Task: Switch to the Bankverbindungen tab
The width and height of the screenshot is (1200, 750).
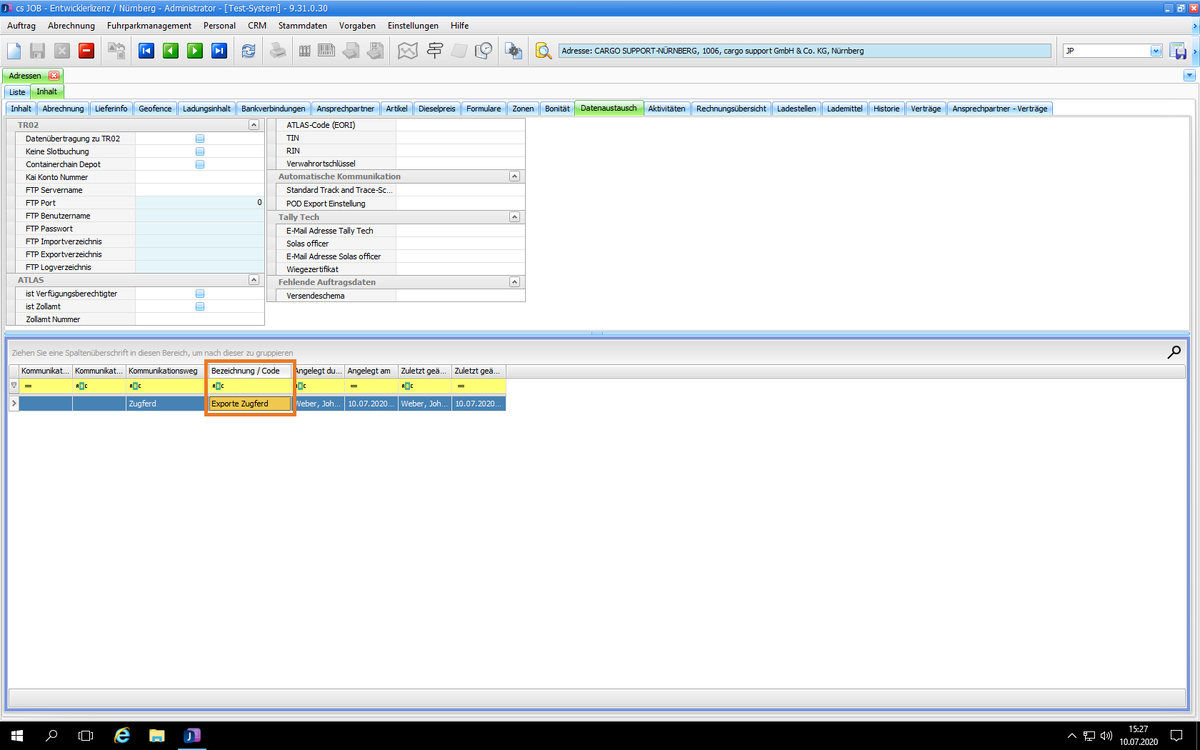Action: pos(273,108)
